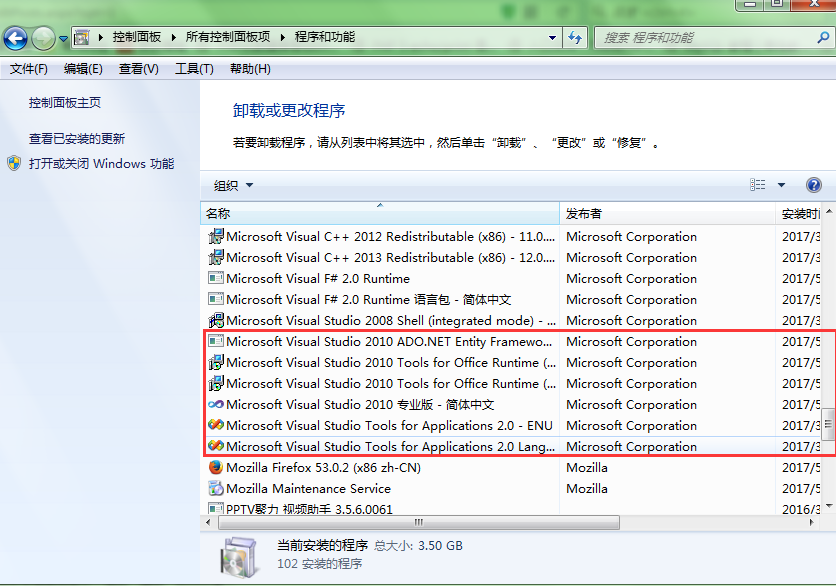Viewport: 836px width, 586px height.
Task: Click 程序和功能 in the address breadcrumb
Action: click(325, 37)
